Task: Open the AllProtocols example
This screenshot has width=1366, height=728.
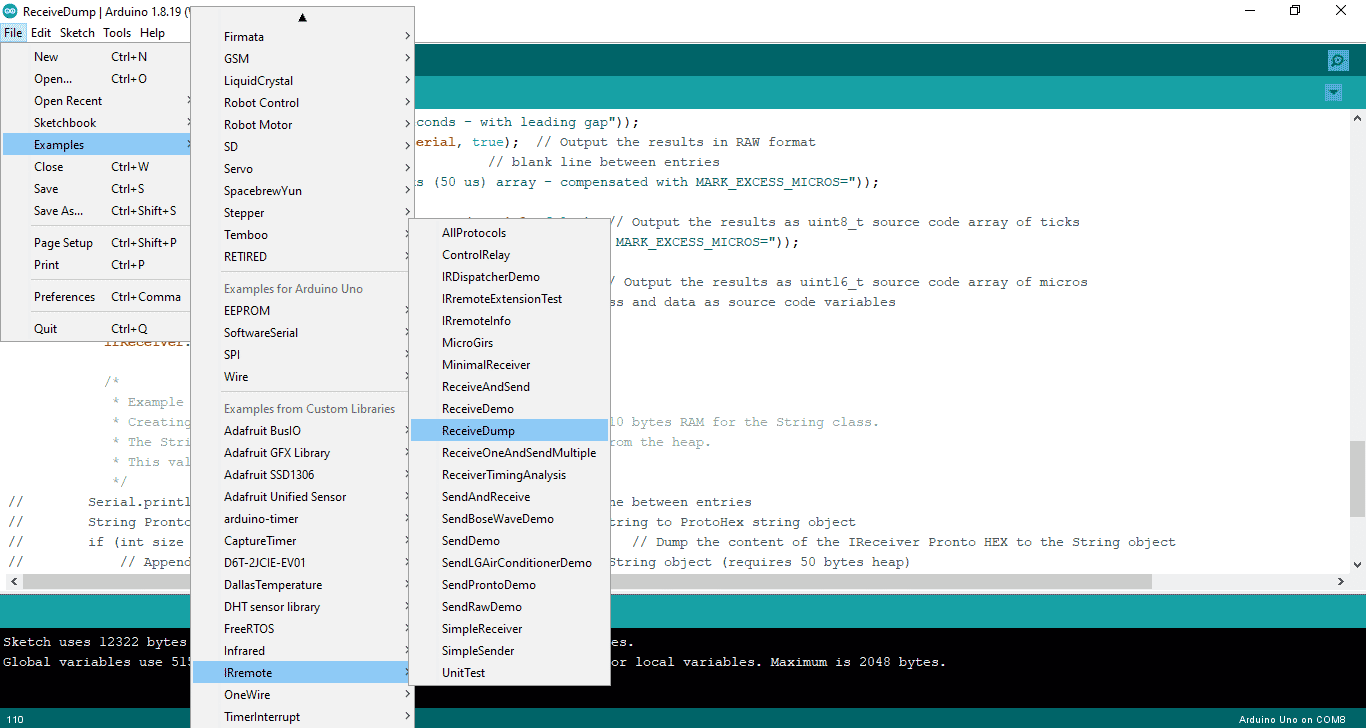Action: [510, 233]
